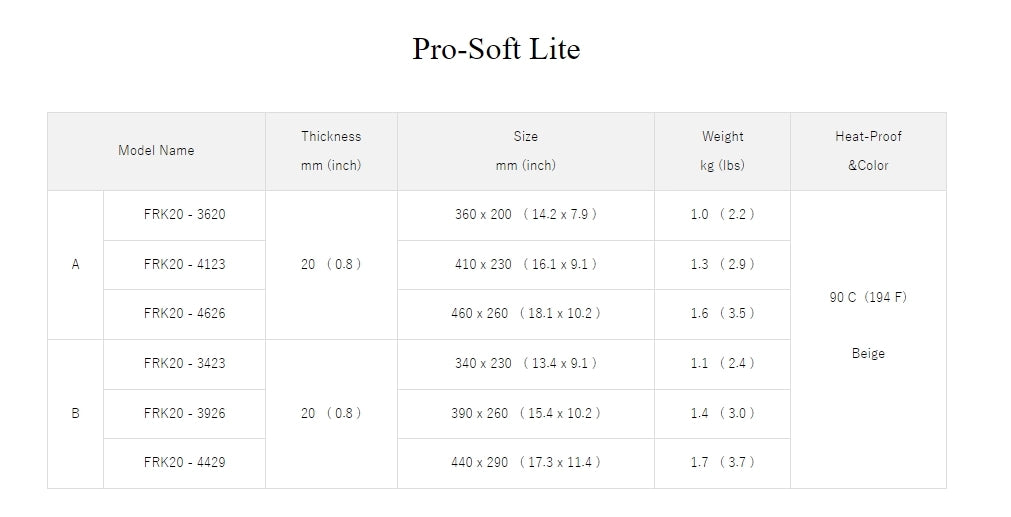1011x517 pixels.
Task: Click the Thickness mm (inch) header
Action: coord(331,151)
